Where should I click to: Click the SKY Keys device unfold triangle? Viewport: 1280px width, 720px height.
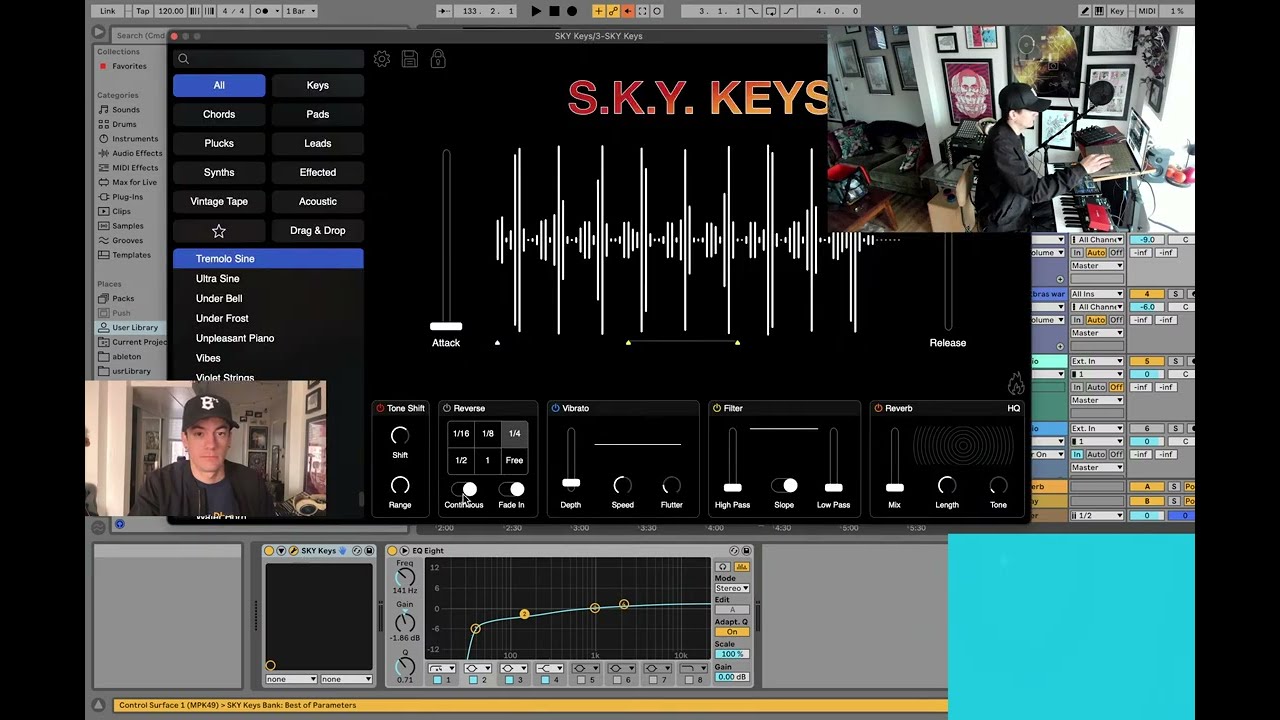tap(281, 551)
